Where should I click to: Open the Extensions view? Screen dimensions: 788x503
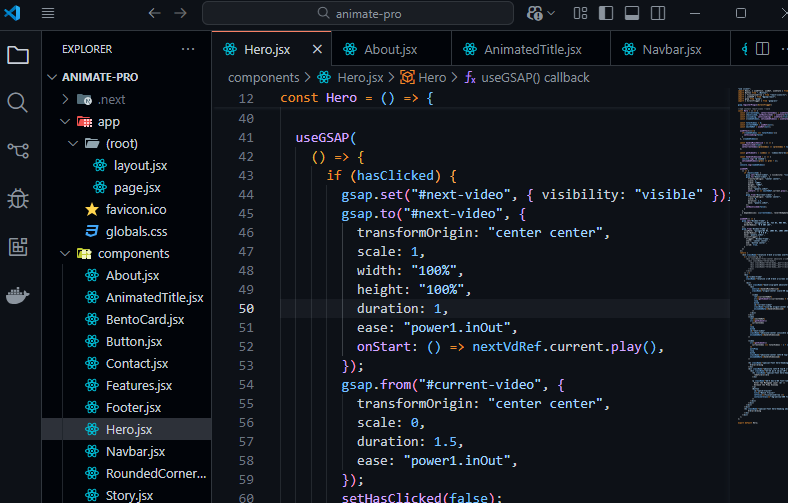(x=18, y=247)
